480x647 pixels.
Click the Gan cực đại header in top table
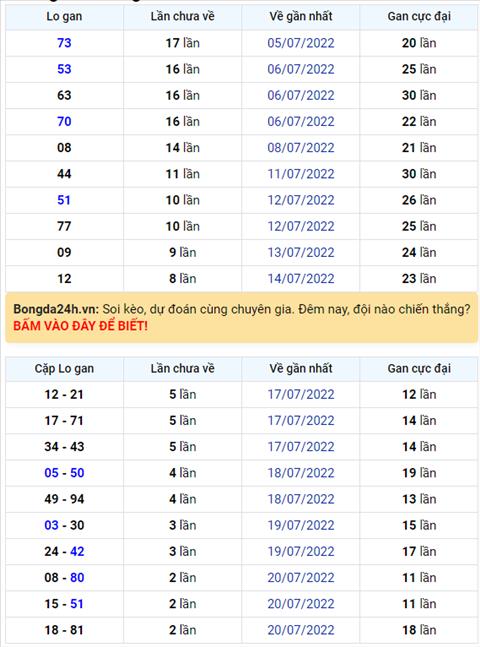pos(419,17)
